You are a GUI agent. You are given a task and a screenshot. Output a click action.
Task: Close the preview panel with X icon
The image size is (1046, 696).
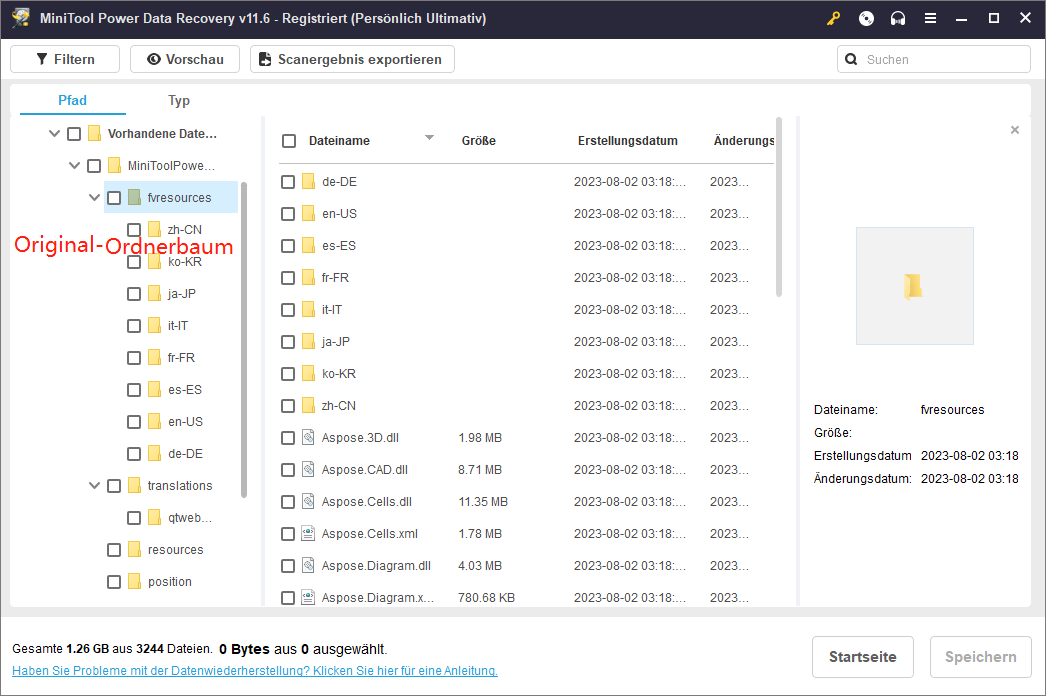(x=1015, y=130)
